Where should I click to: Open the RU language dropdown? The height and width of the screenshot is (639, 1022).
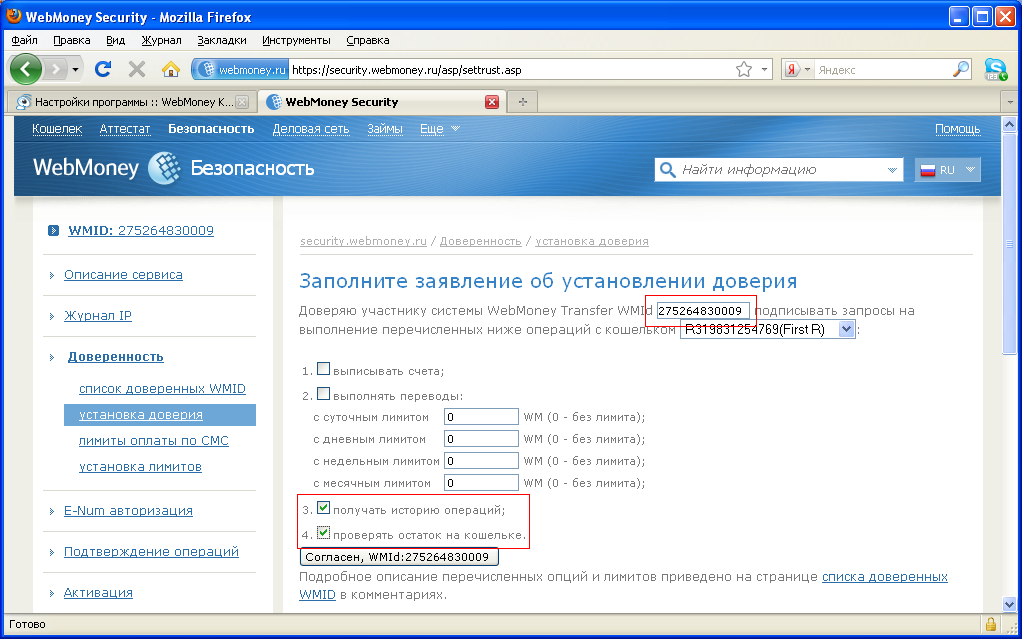click(x=970, y=170)
